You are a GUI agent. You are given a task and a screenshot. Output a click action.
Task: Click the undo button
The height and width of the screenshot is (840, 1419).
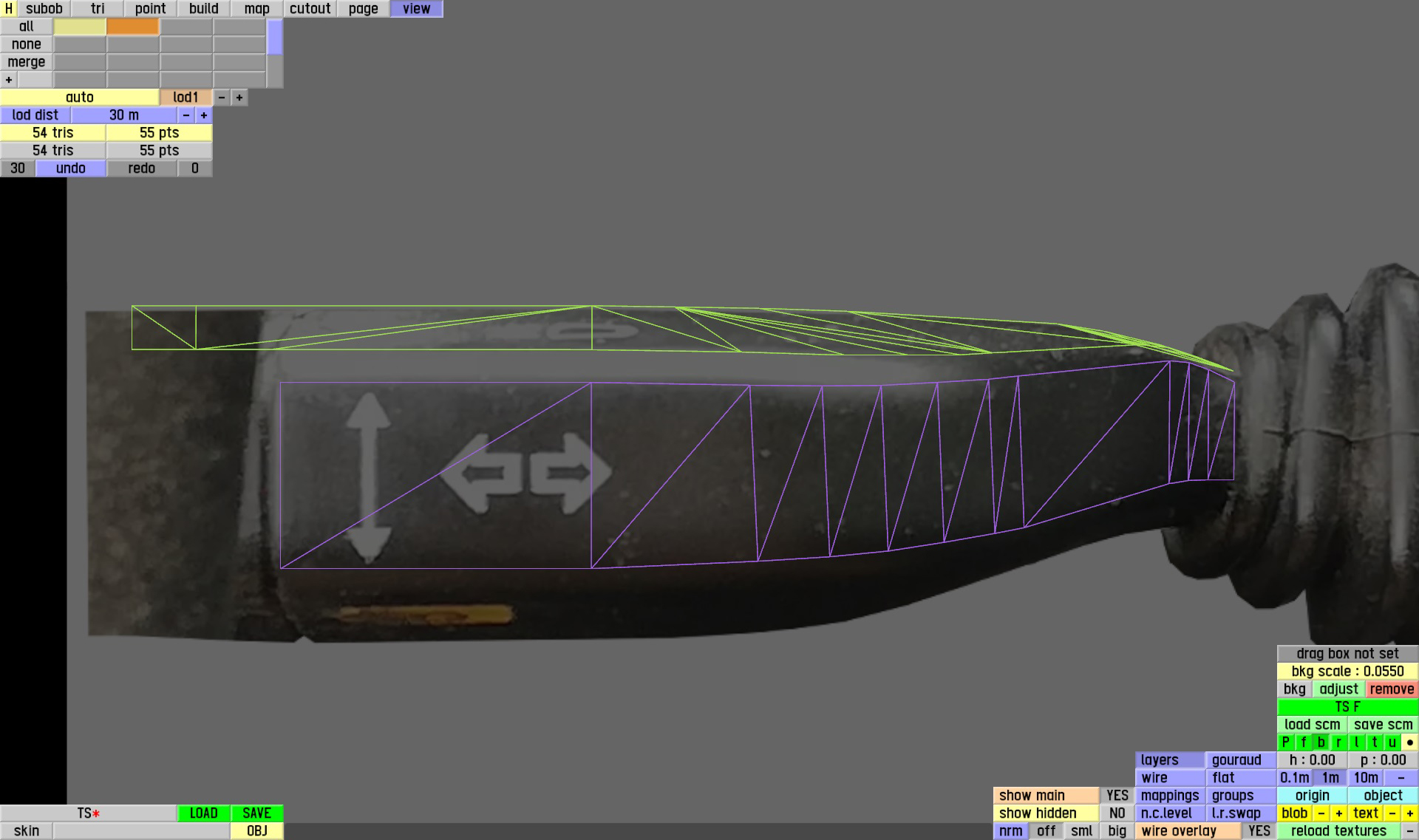click(x=70, y=168)
